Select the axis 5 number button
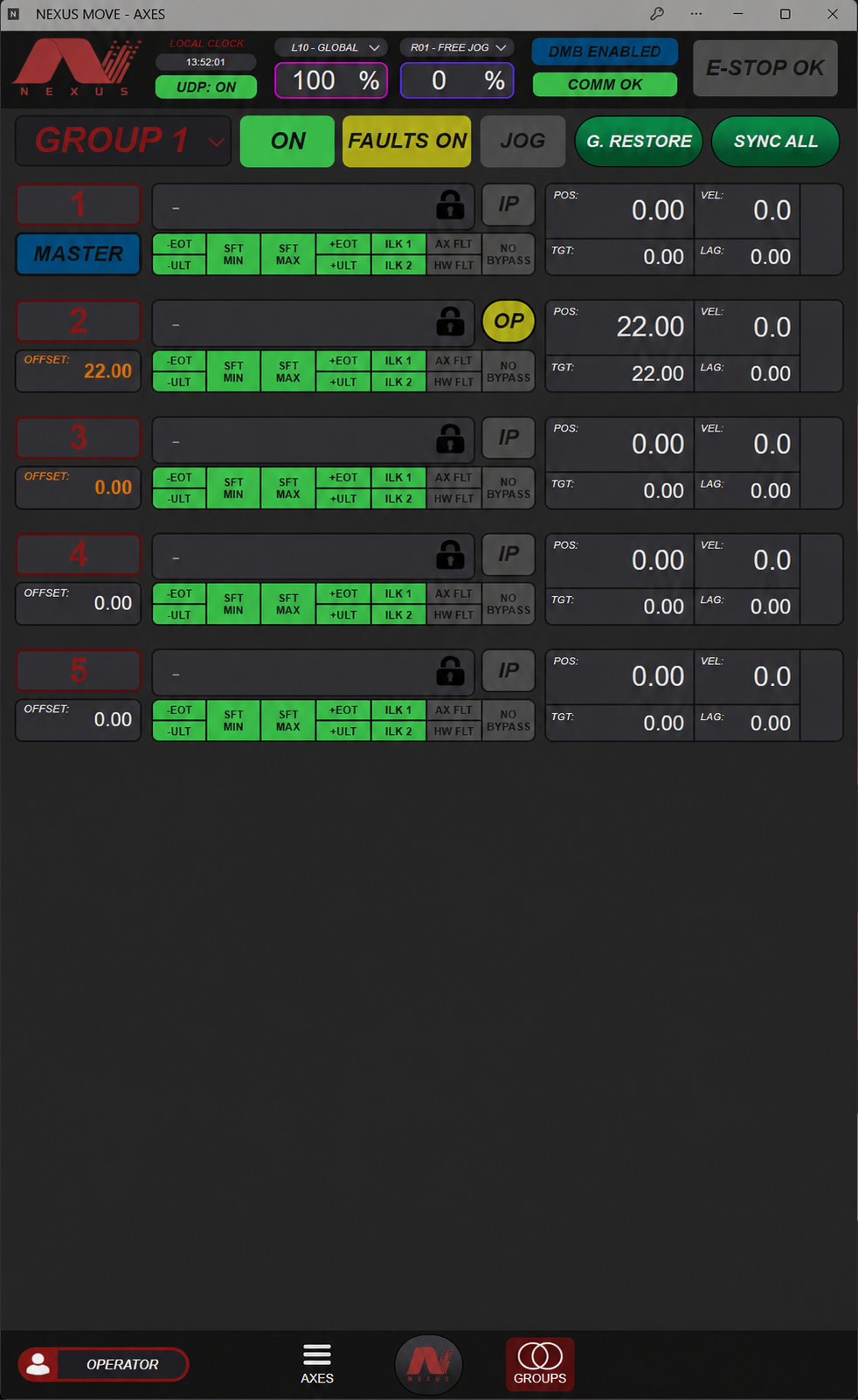The width and height of the screenshot is (858, 1400). (79, 670)
